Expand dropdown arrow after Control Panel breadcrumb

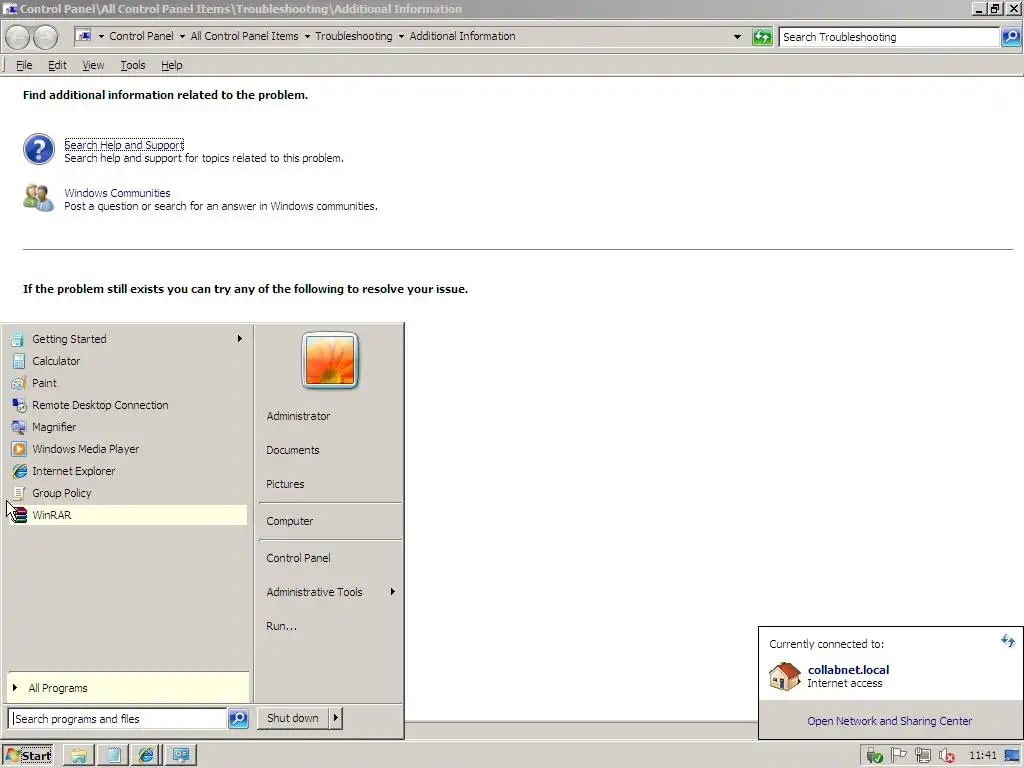click(x=182, y=37)
